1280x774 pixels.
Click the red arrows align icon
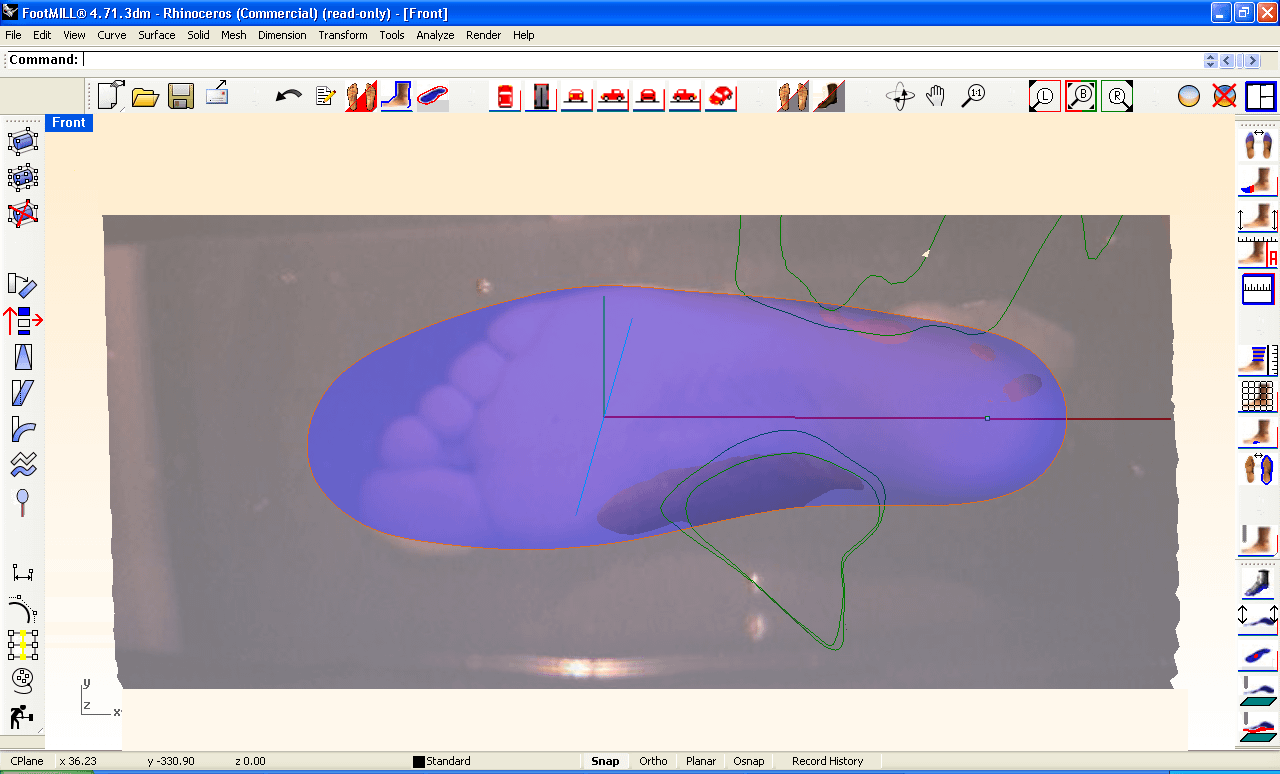point(23,320)
